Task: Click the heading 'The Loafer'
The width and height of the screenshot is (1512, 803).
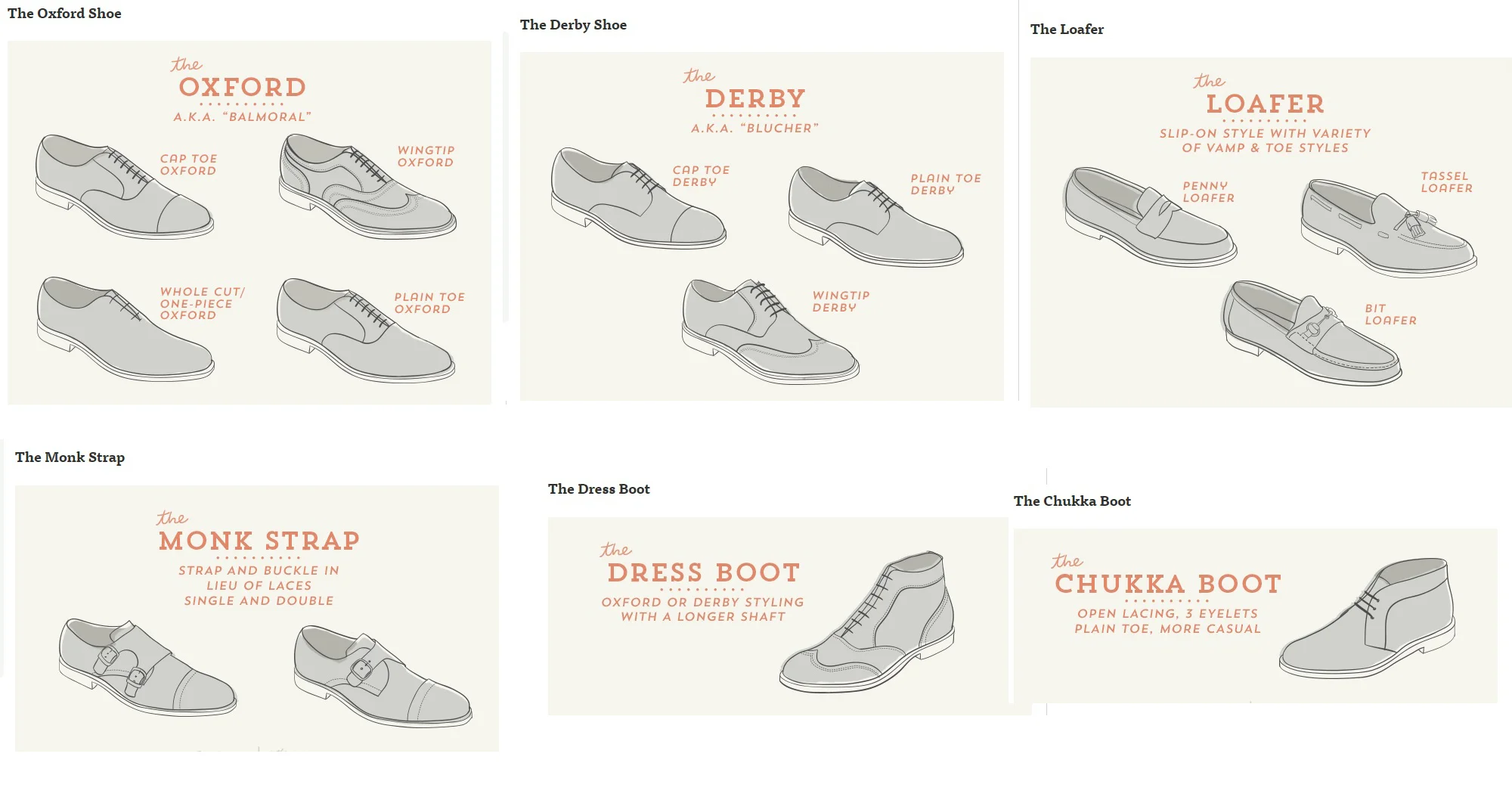Action: 1067,29
